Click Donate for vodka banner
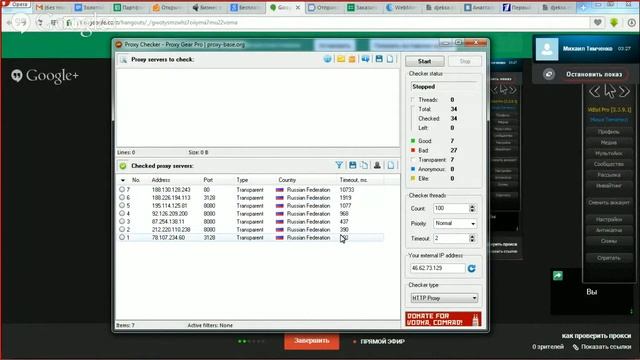Image resolution: width=640 pixels, height=360 pixels. pyautogui.click(x=443, y=319)
